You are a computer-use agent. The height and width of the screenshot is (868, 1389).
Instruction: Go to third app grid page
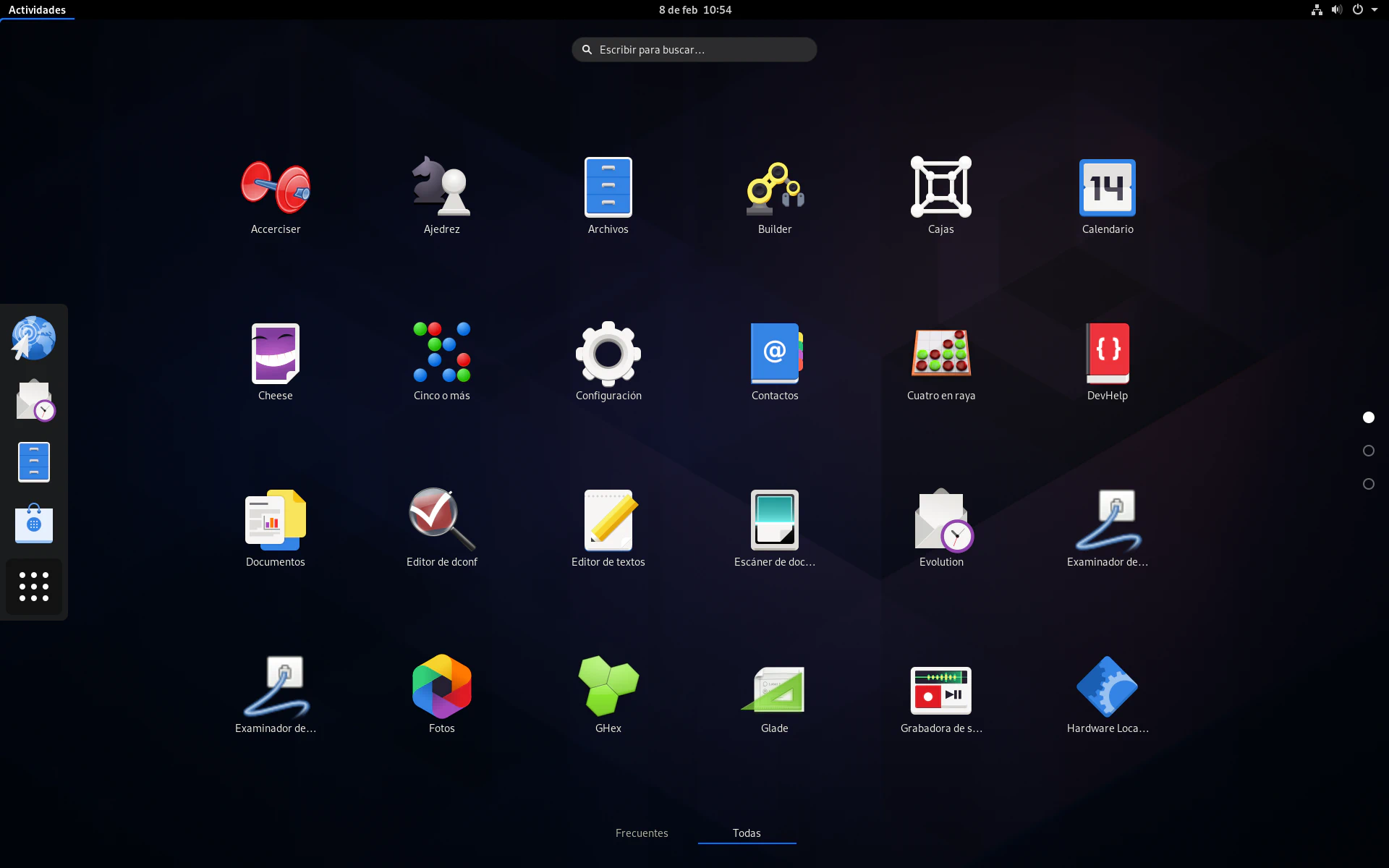click(1368, 484)
